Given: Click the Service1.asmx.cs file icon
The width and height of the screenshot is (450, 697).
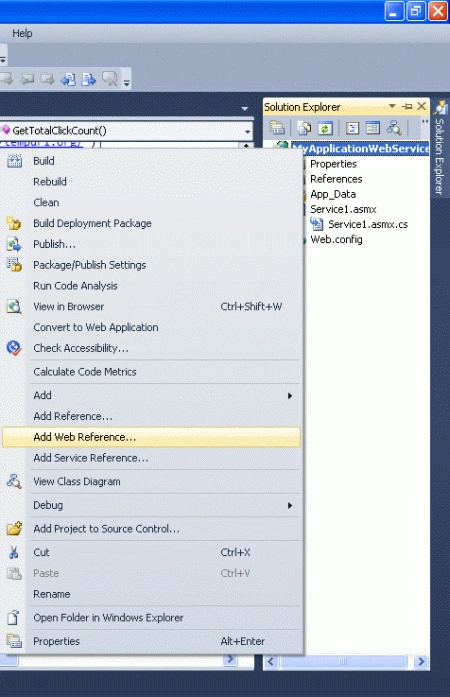Looking at the screenshot, I should point(317,224).
